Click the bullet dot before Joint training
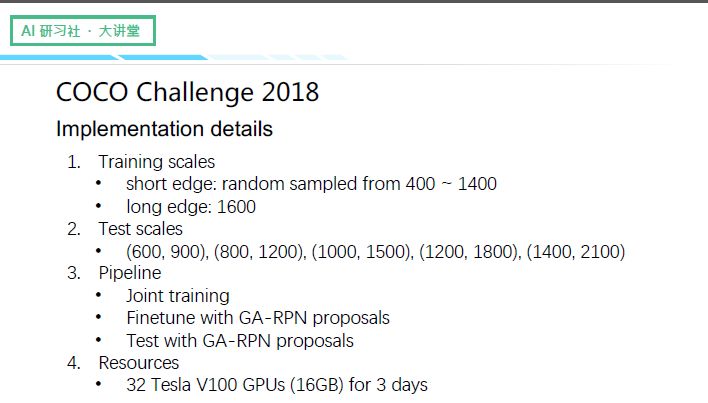The image size is (708, 403). click(98, 296)
